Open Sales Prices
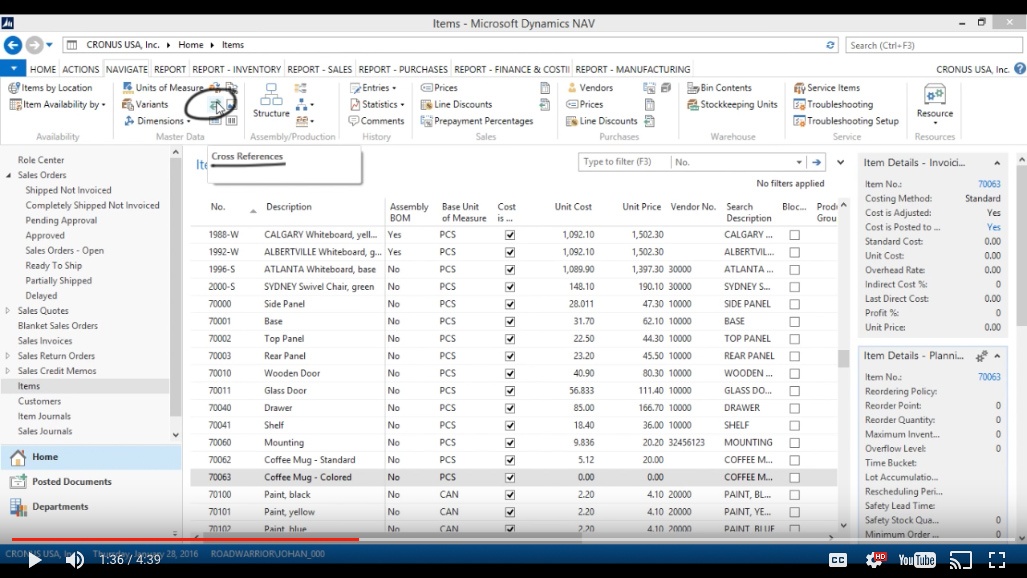The height and width of the screenshot is (578, 1027). click(439, 87)
